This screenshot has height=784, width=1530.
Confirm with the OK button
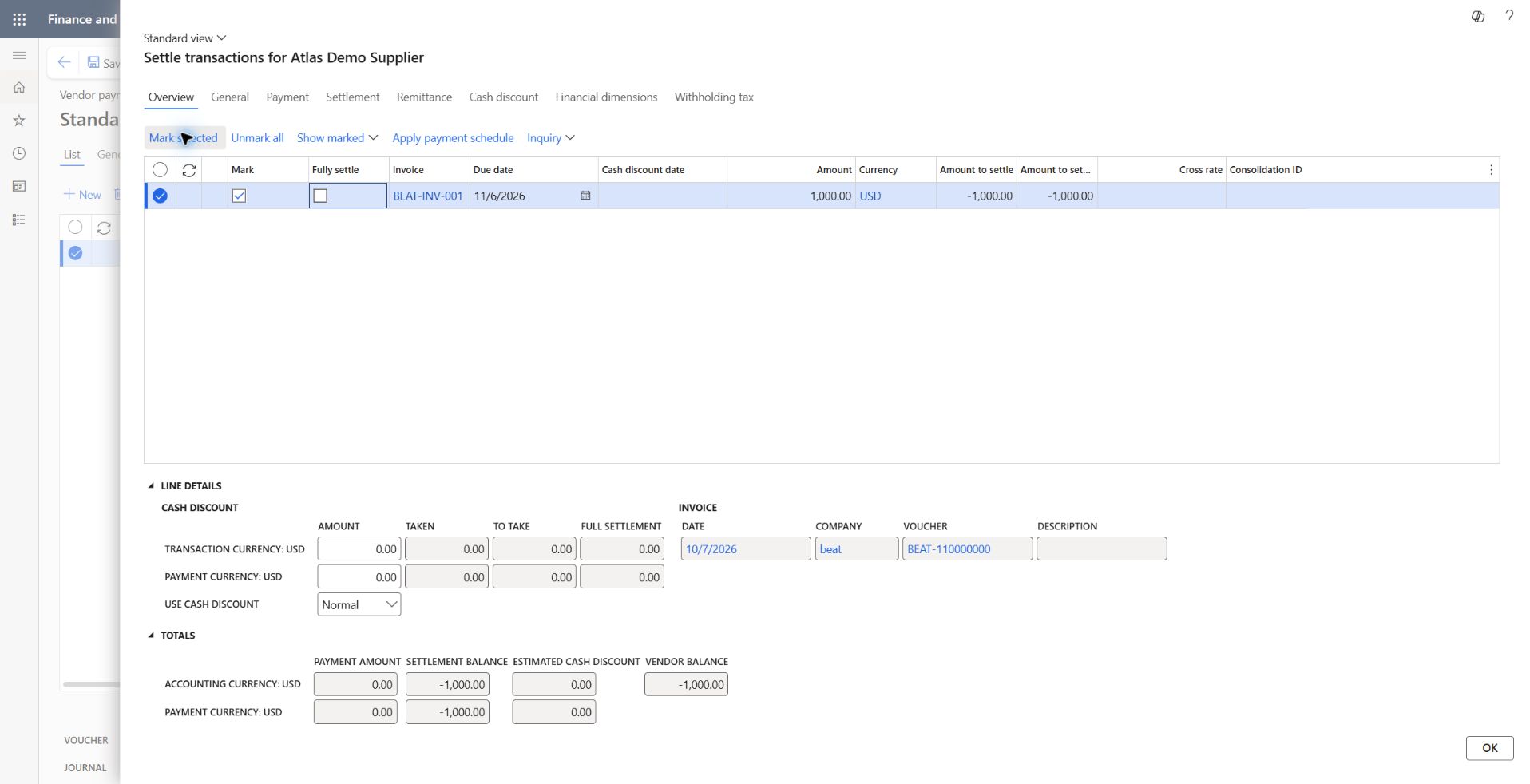1489,748
